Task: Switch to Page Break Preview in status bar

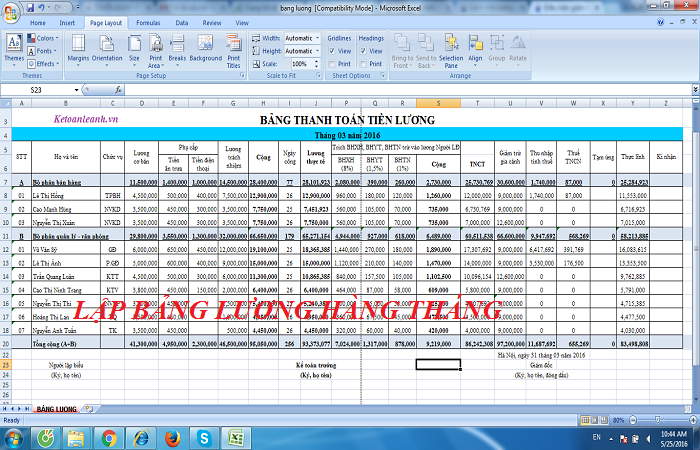Action: tap(604, 420)
